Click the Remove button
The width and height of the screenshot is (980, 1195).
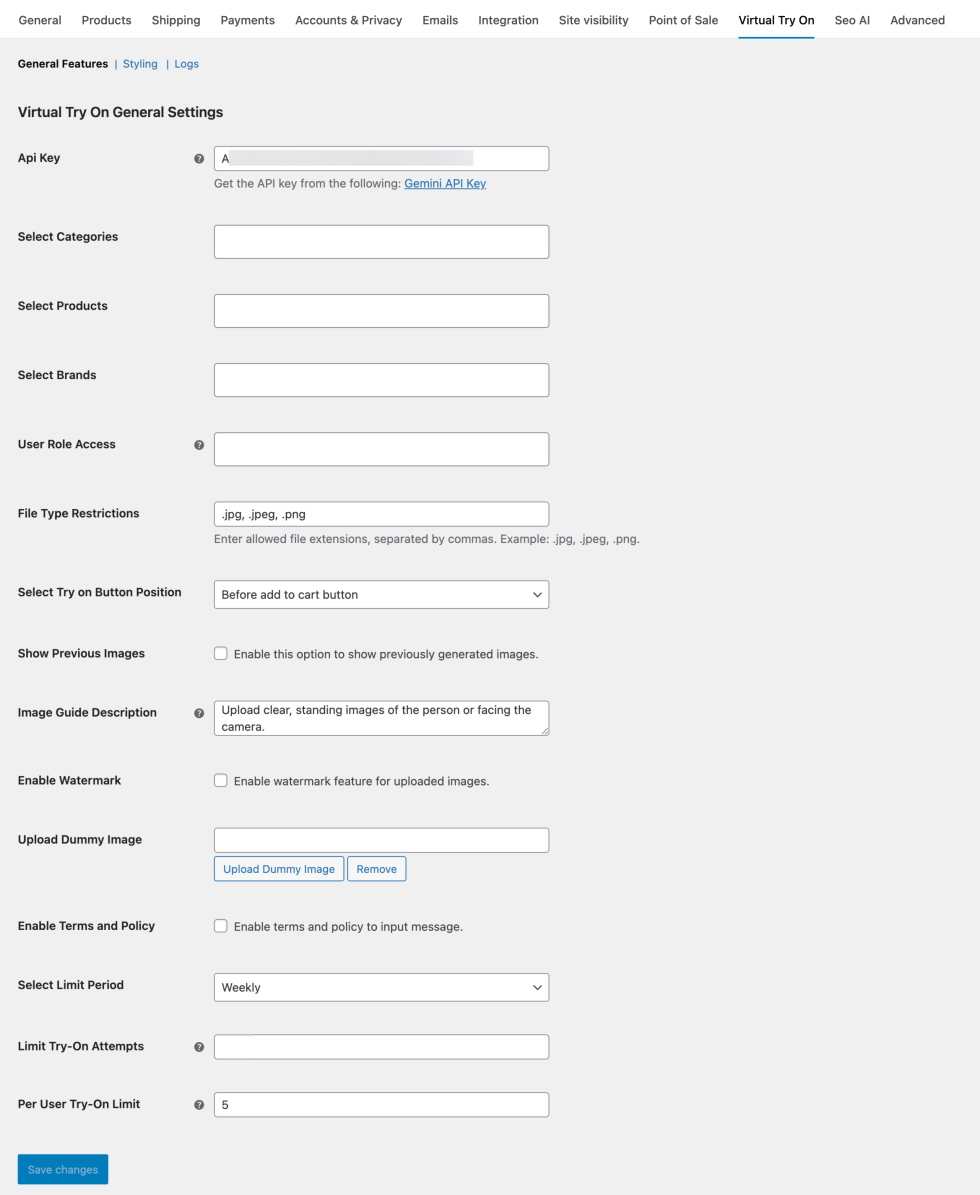pyautogui.click(x=376, y=869)
